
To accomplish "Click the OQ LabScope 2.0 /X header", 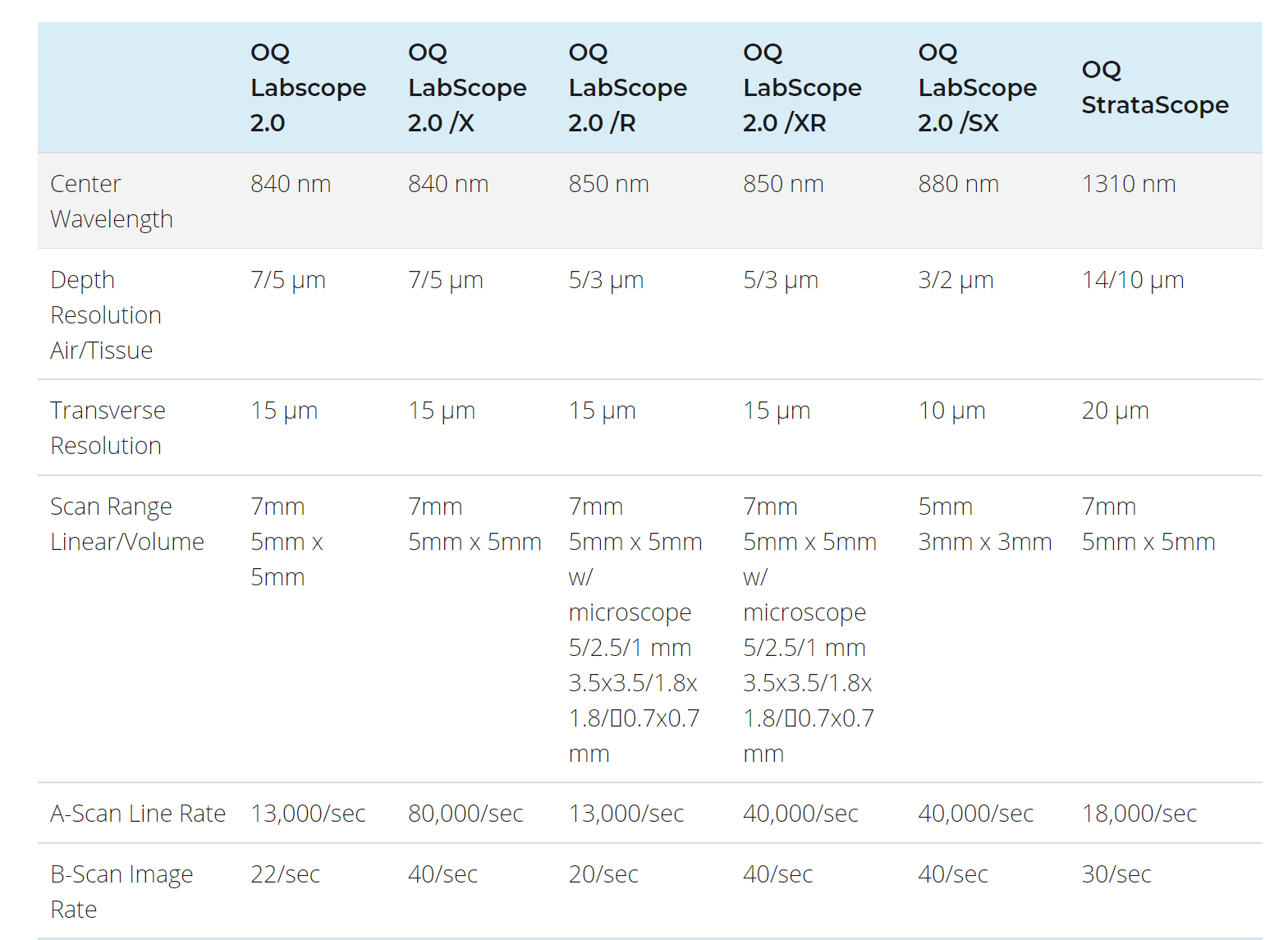I will 466,88.
